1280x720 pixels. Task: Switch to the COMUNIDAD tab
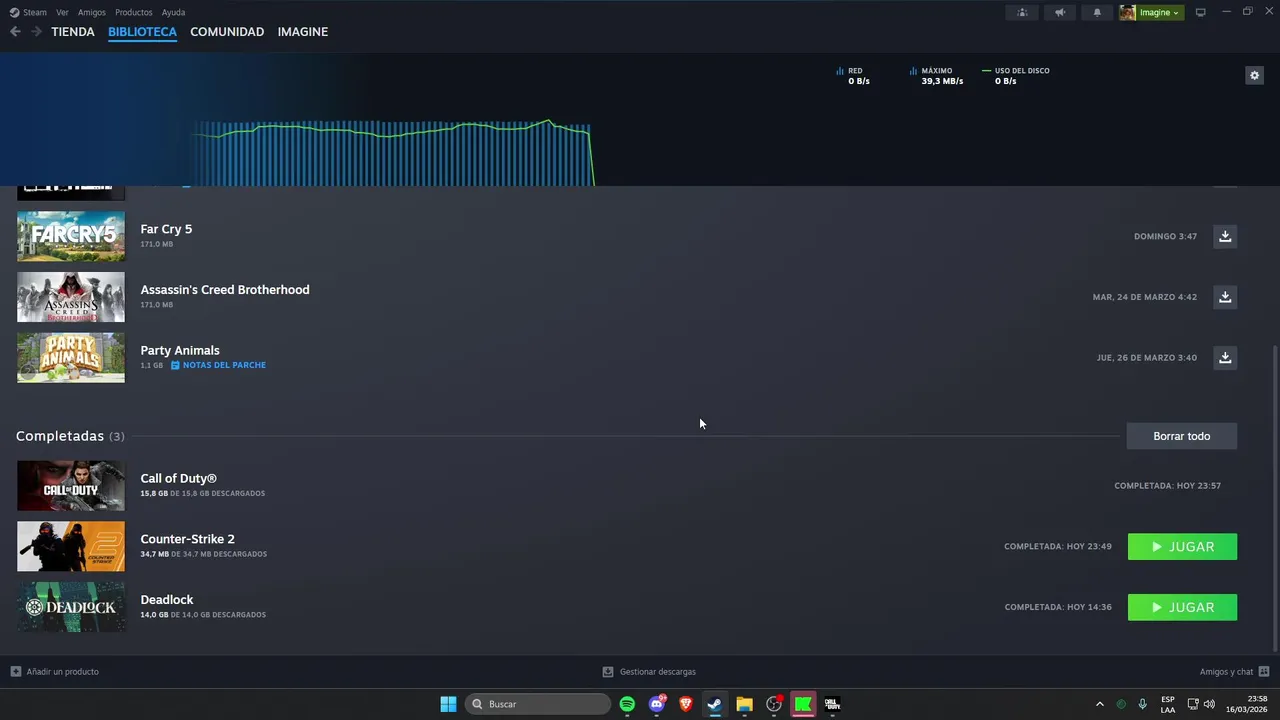(227, 32)
